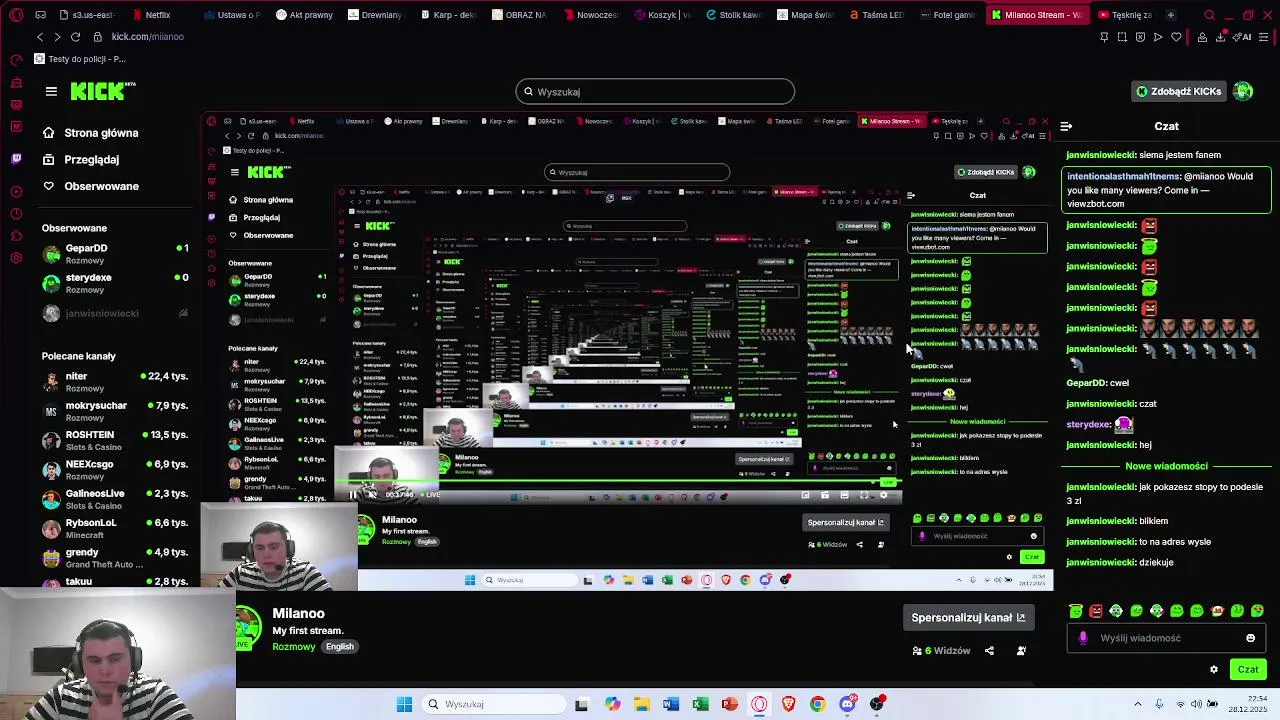Open recommended channel ROSHTEIN
Image resolution: width=1280 pixels, height=720 pixels.
(115, 440)
